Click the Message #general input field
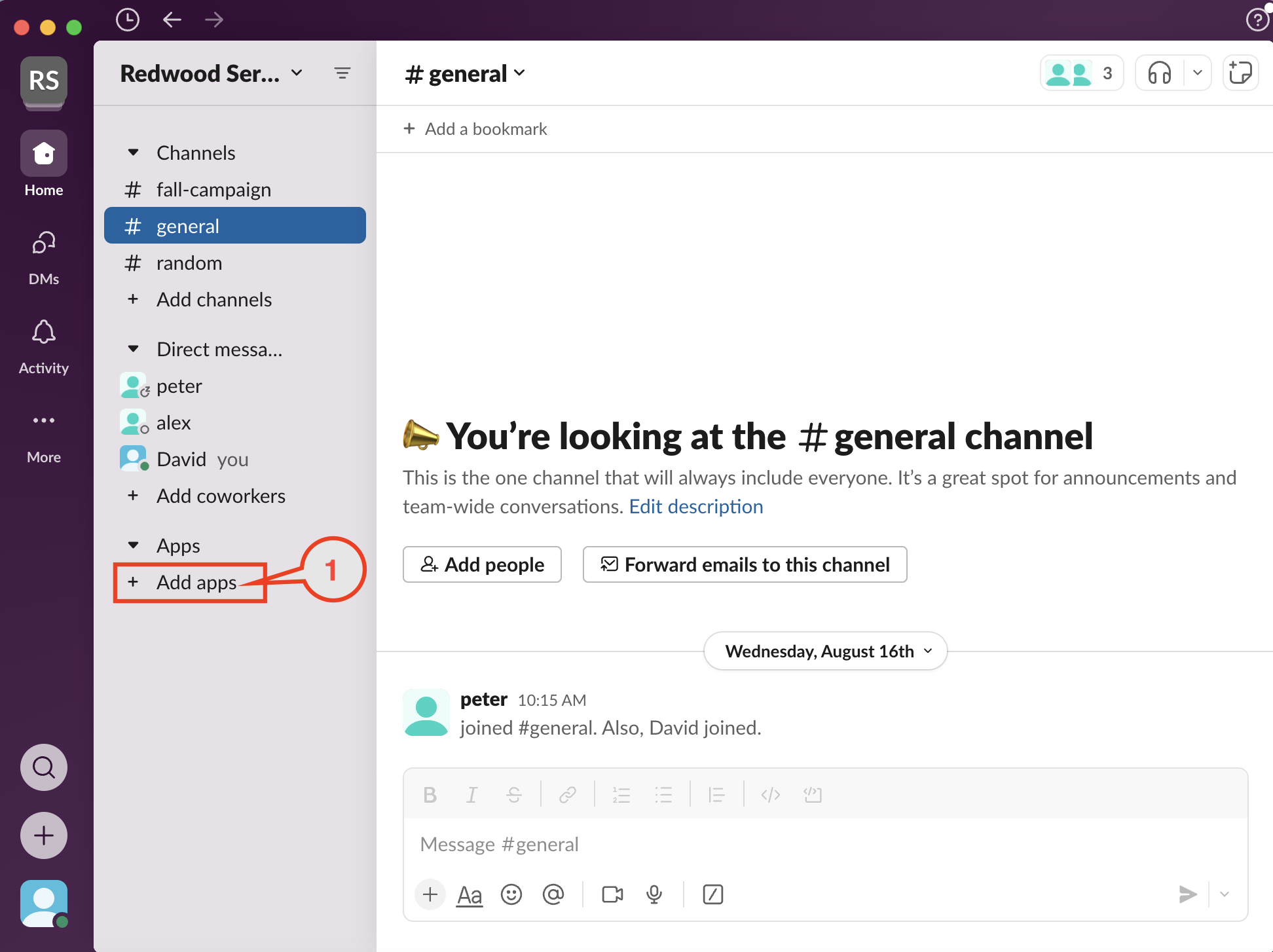1273x952 pixels. 826,845
